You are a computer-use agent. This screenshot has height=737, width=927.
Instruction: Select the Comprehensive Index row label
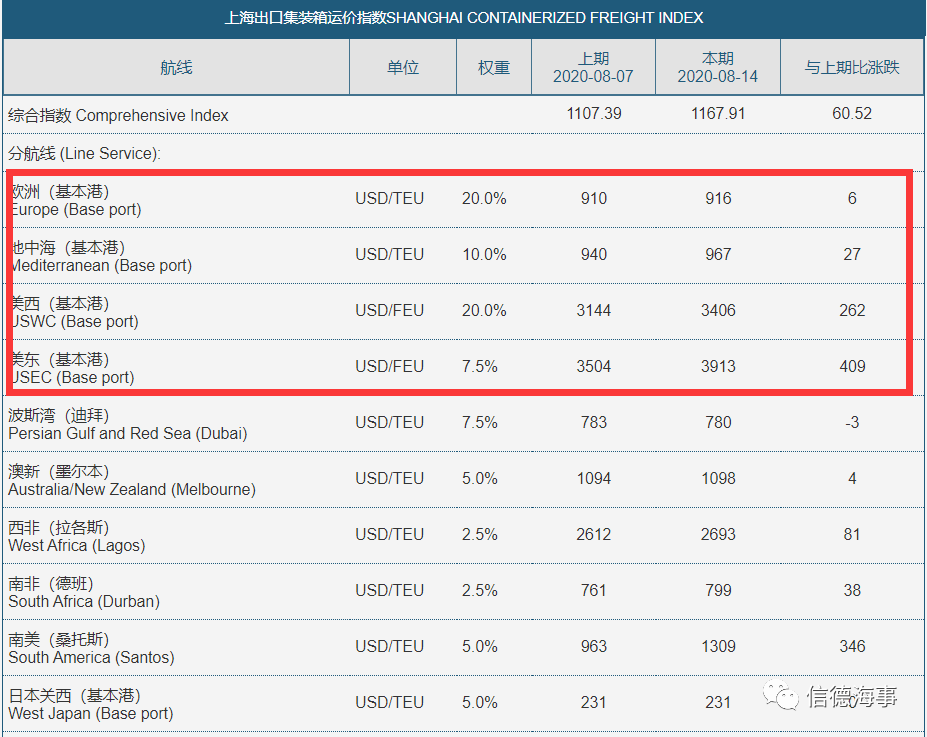(119, 115)
